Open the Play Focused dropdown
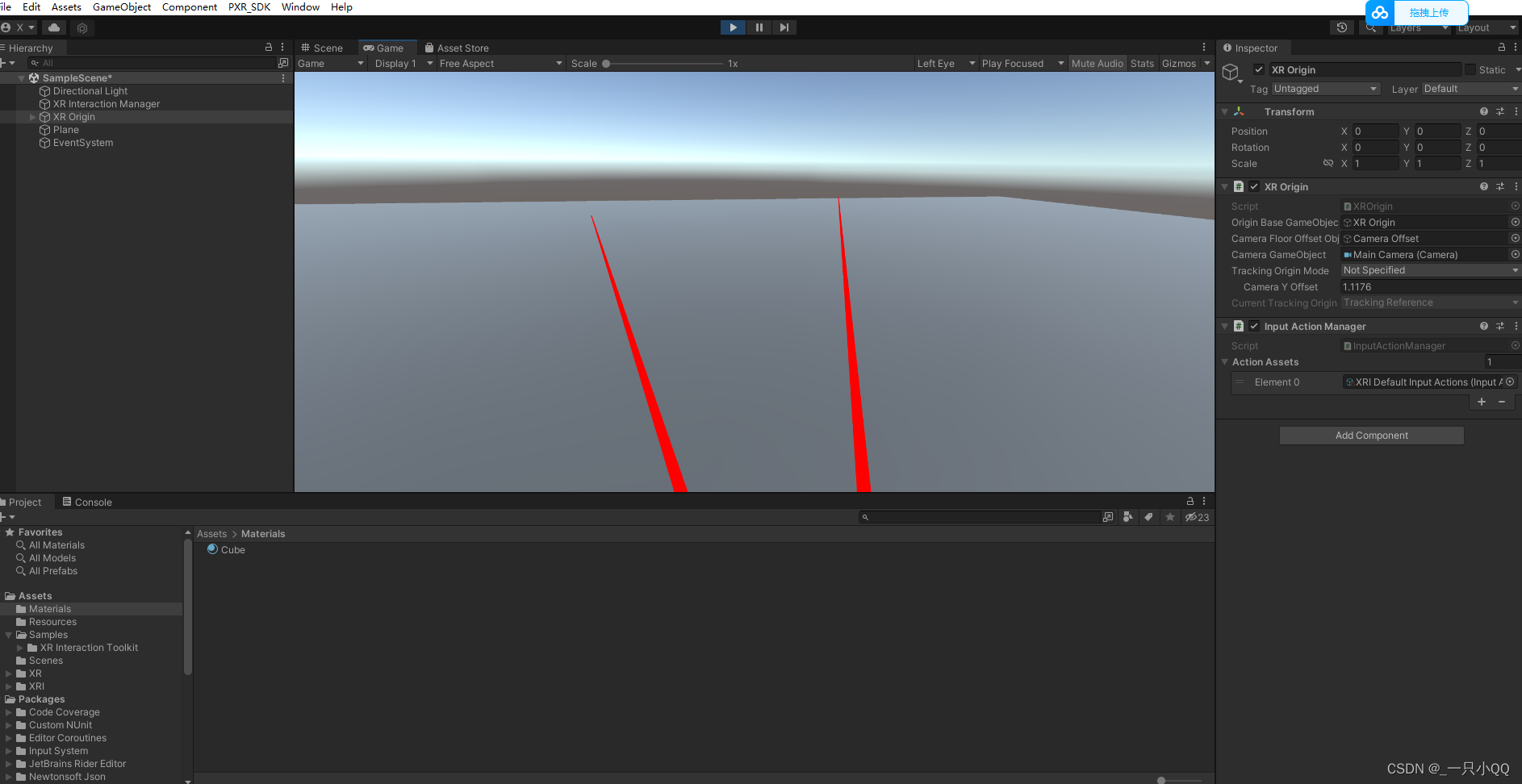 [1022, 64]
